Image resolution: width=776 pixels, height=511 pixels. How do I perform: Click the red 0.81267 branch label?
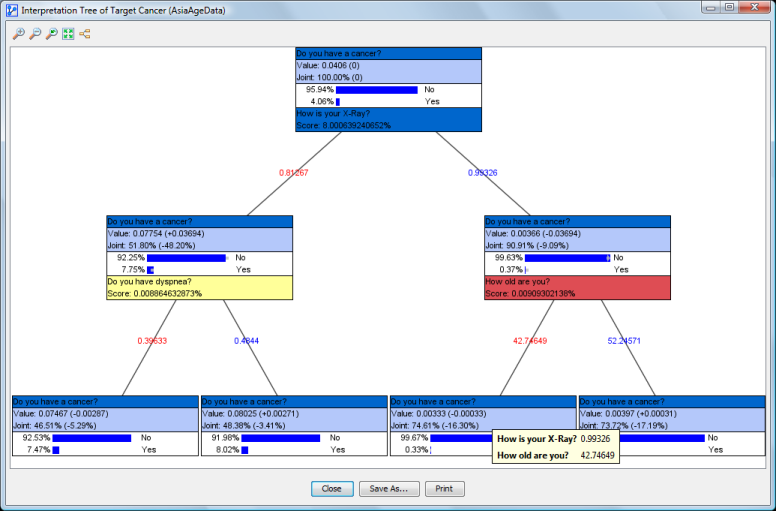pyautogui.click(x=293, y=173)
